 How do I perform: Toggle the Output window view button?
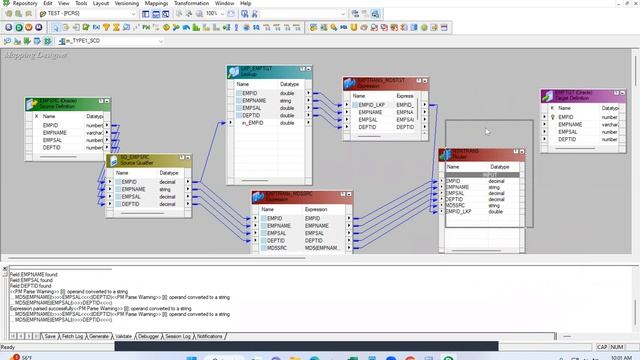156,13
